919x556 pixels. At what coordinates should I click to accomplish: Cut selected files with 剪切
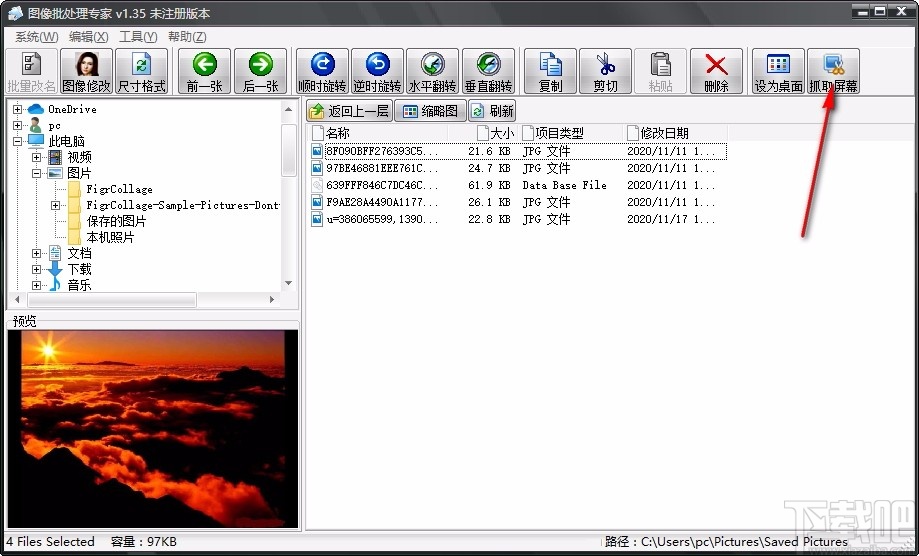pos(605,71)
